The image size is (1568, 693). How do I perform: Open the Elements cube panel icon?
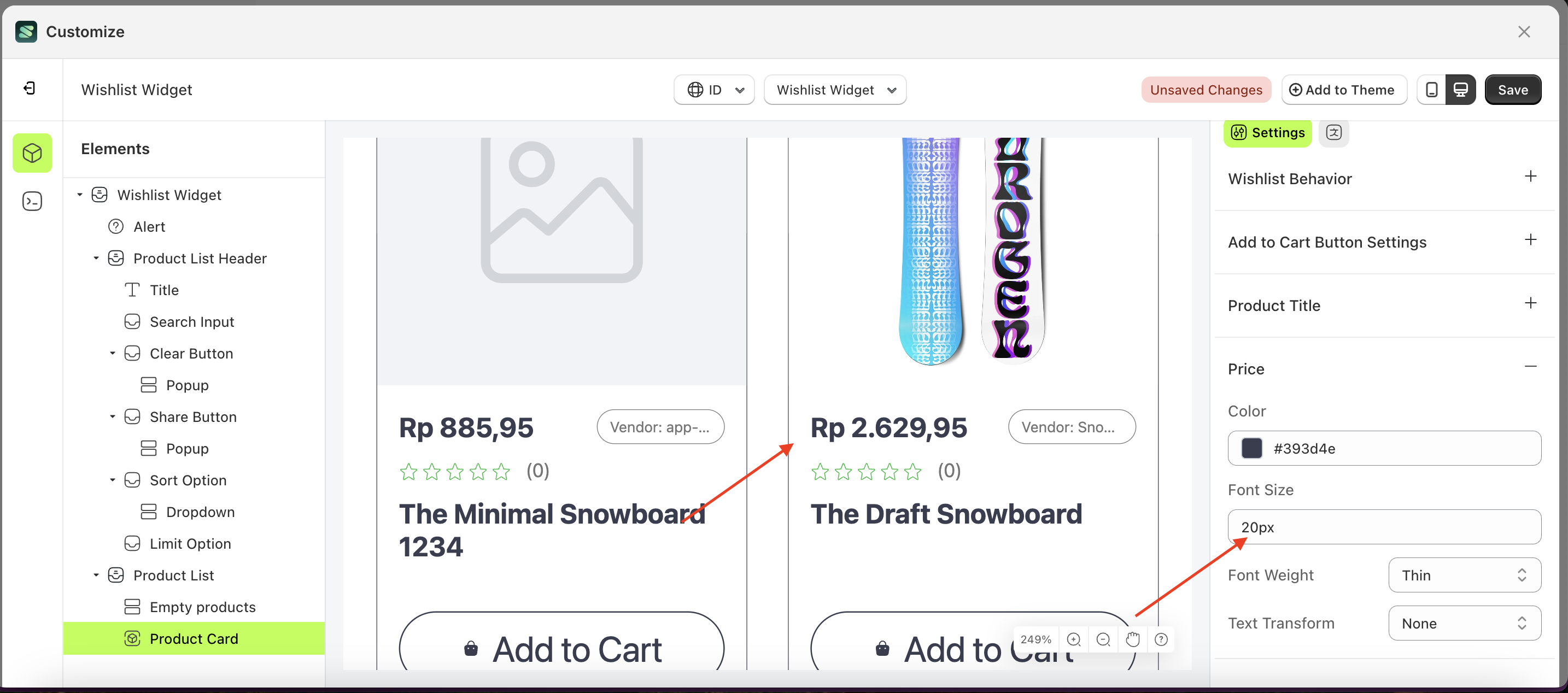click(32, 152)
